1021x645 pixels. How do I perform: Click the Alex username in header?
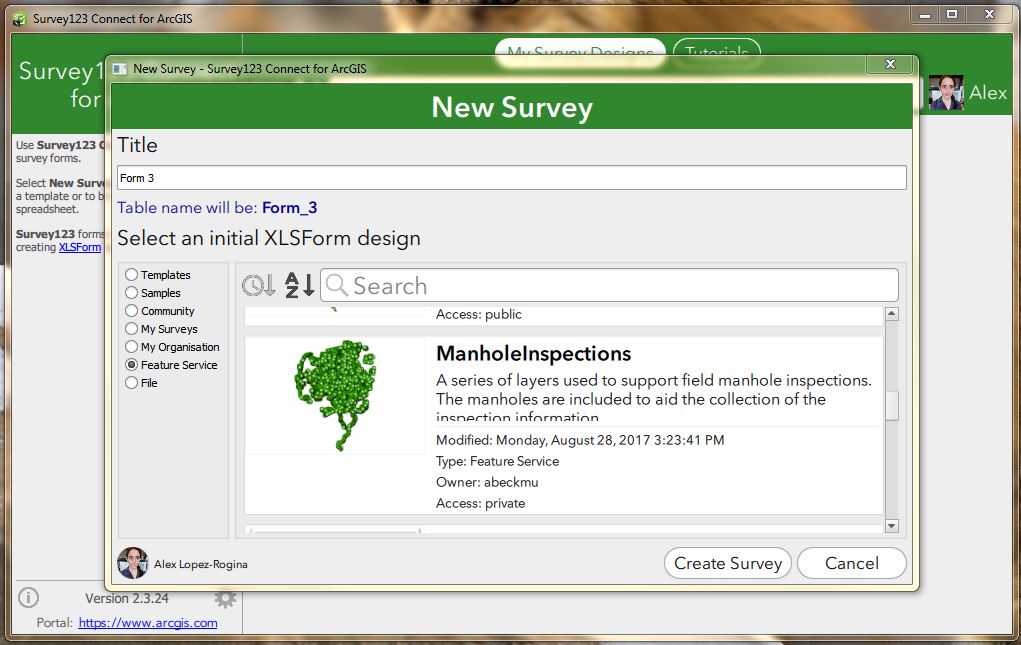[x=988, y=92]
